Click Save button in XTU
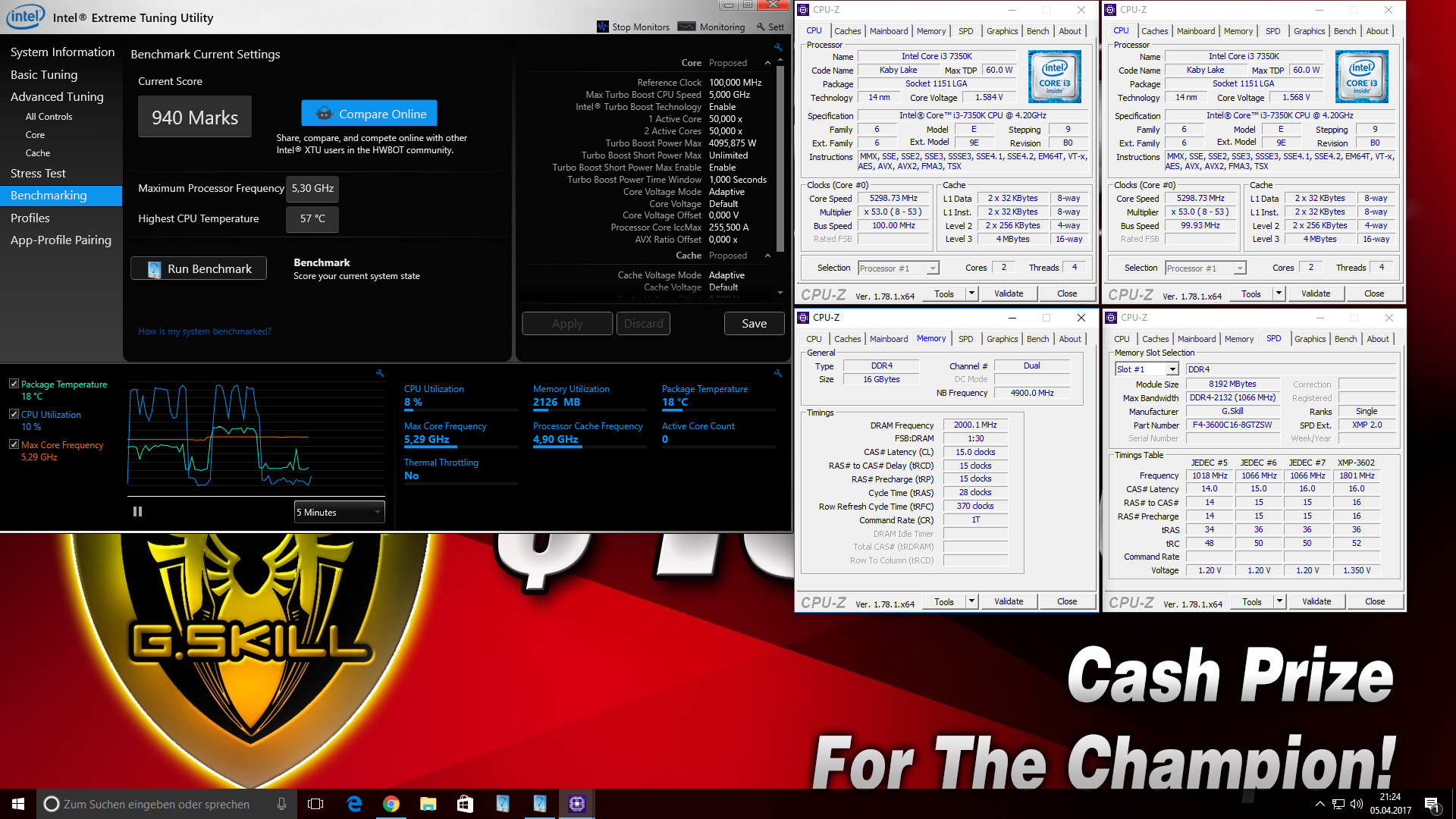The height and width of the screenshot is (819, 1456). (754, 324)
